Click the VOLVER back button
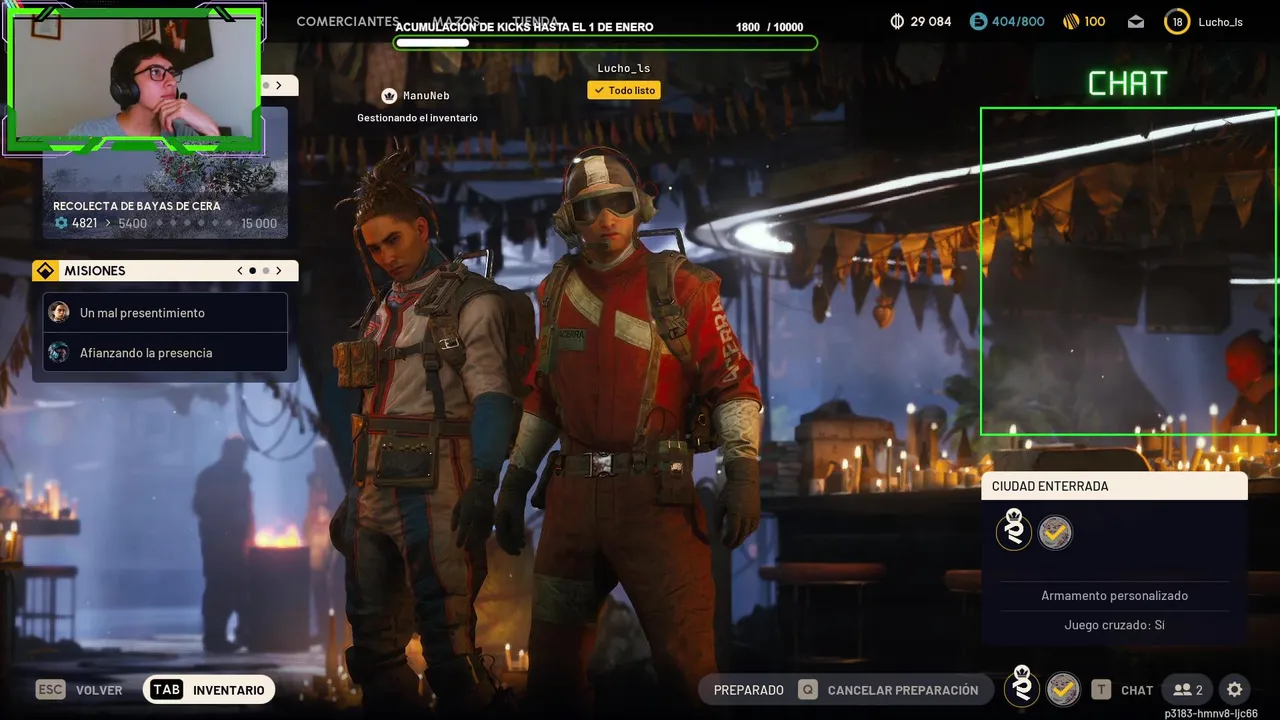Screen dimensions: 1280x720 click(x=99, y=690)
